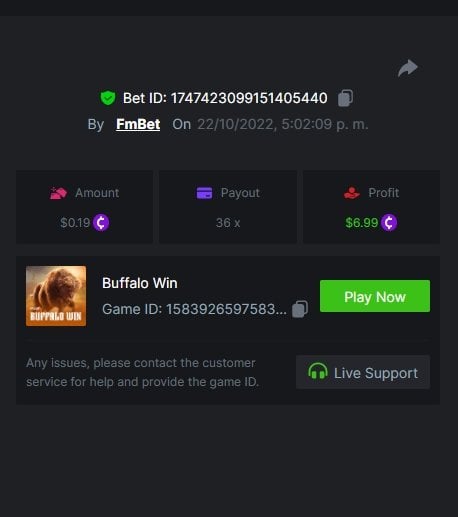This screenshot has height=517, width=458.
Task: Open Live Support chat
Action: click(x=363, y=372)
